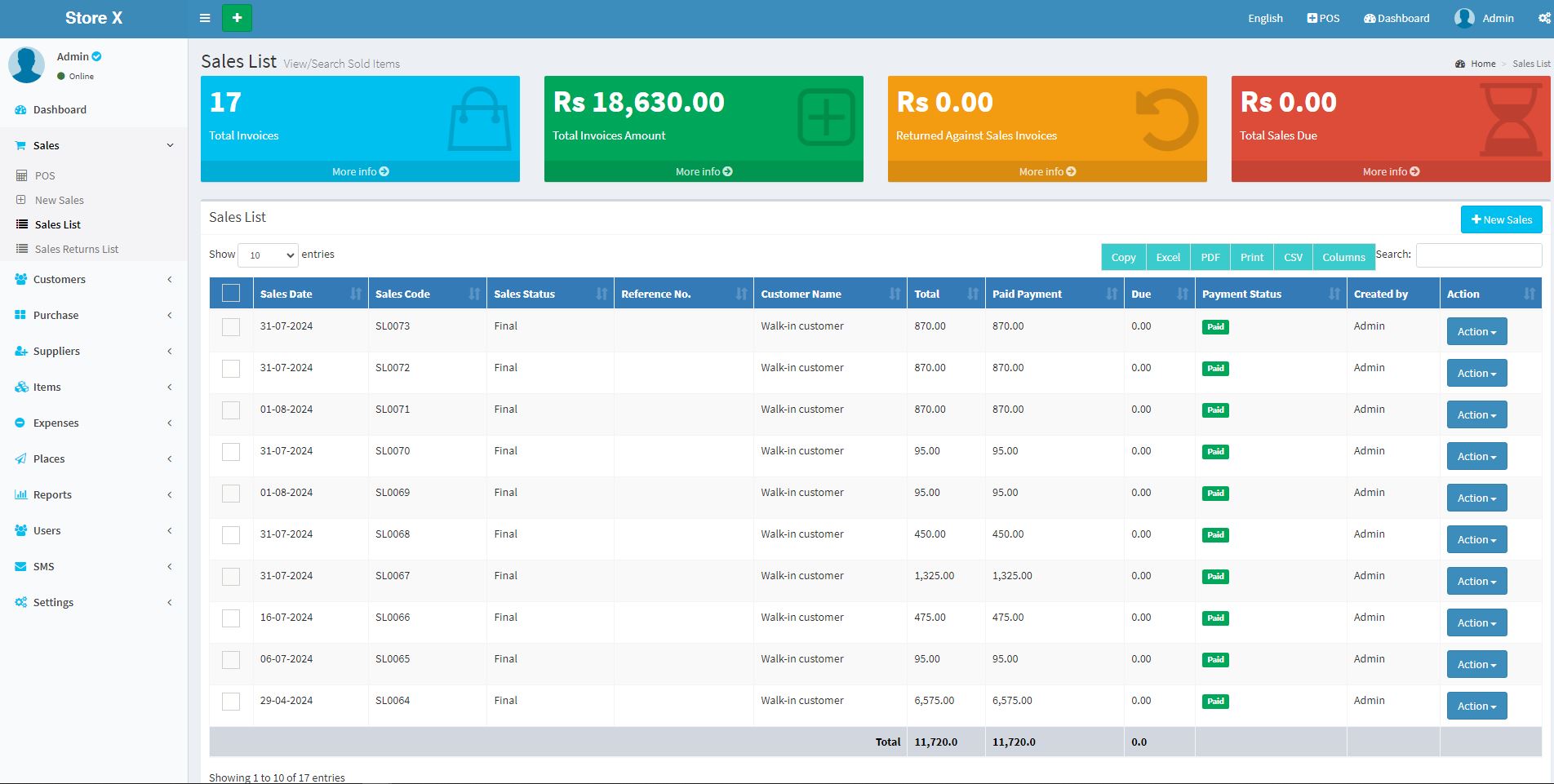Screen dimensions: 1554x784
Task: Open the Show entries count dropdown
Action: click(x=268, y=255)
